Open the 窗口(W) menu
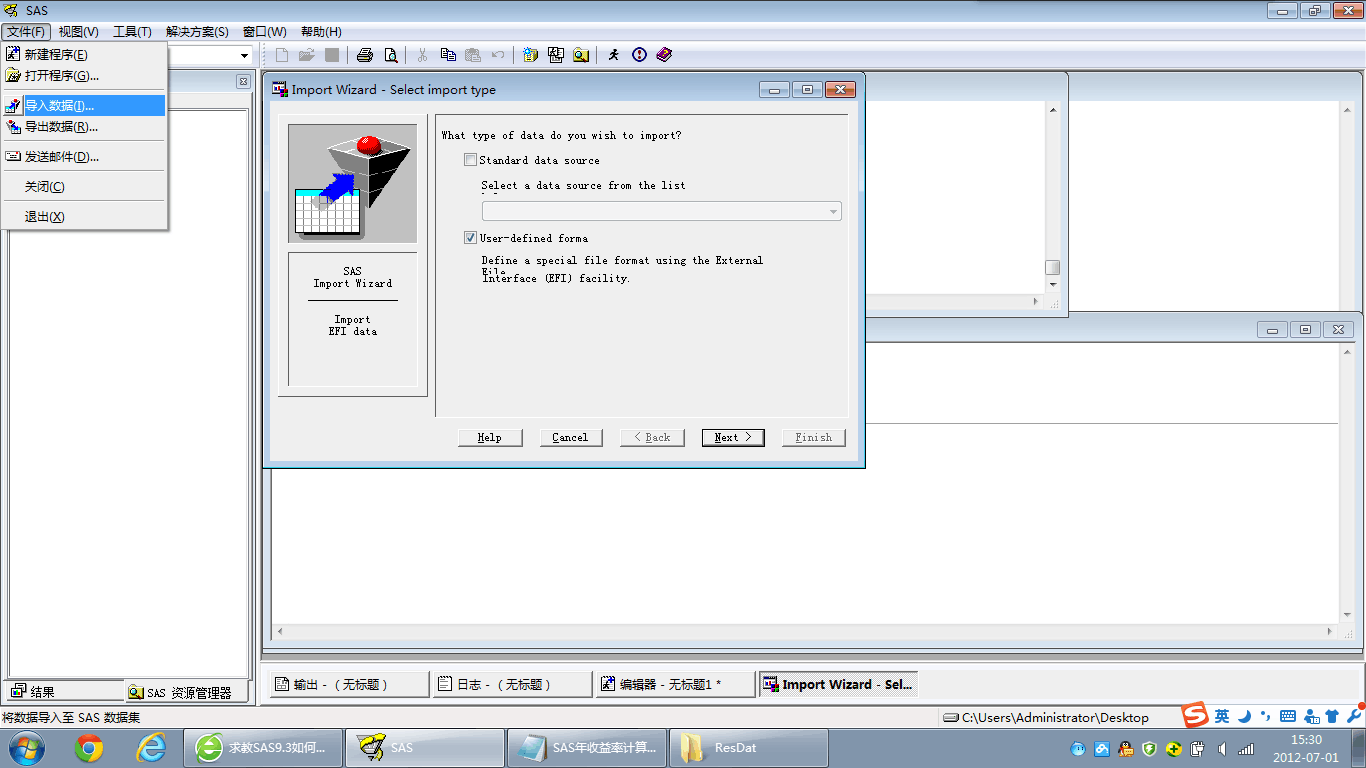The width and height of the screenshot is (1366, 768). (264, 32)
